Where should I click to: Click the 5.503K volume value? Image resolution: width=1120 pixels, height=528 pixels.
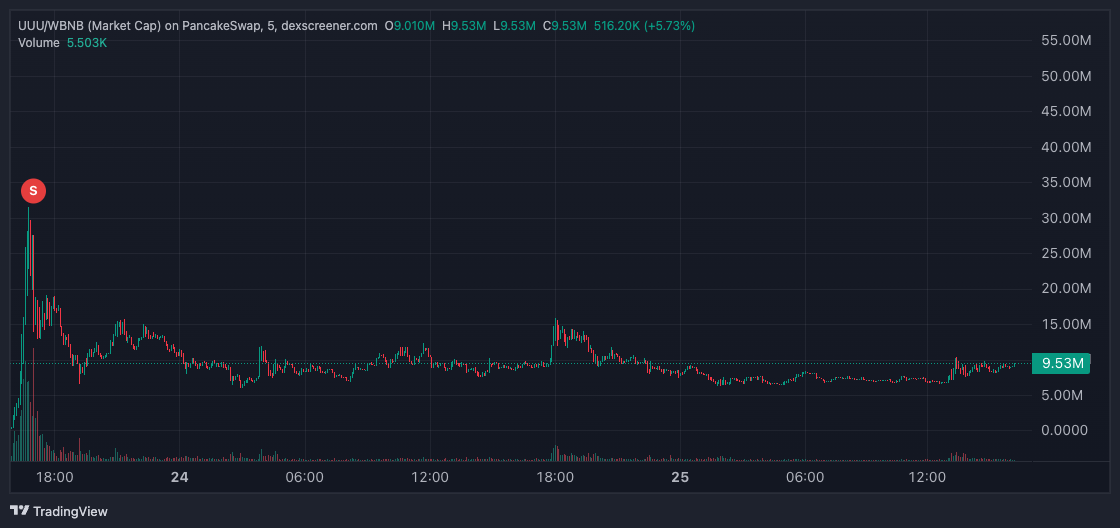coord(87,43)
